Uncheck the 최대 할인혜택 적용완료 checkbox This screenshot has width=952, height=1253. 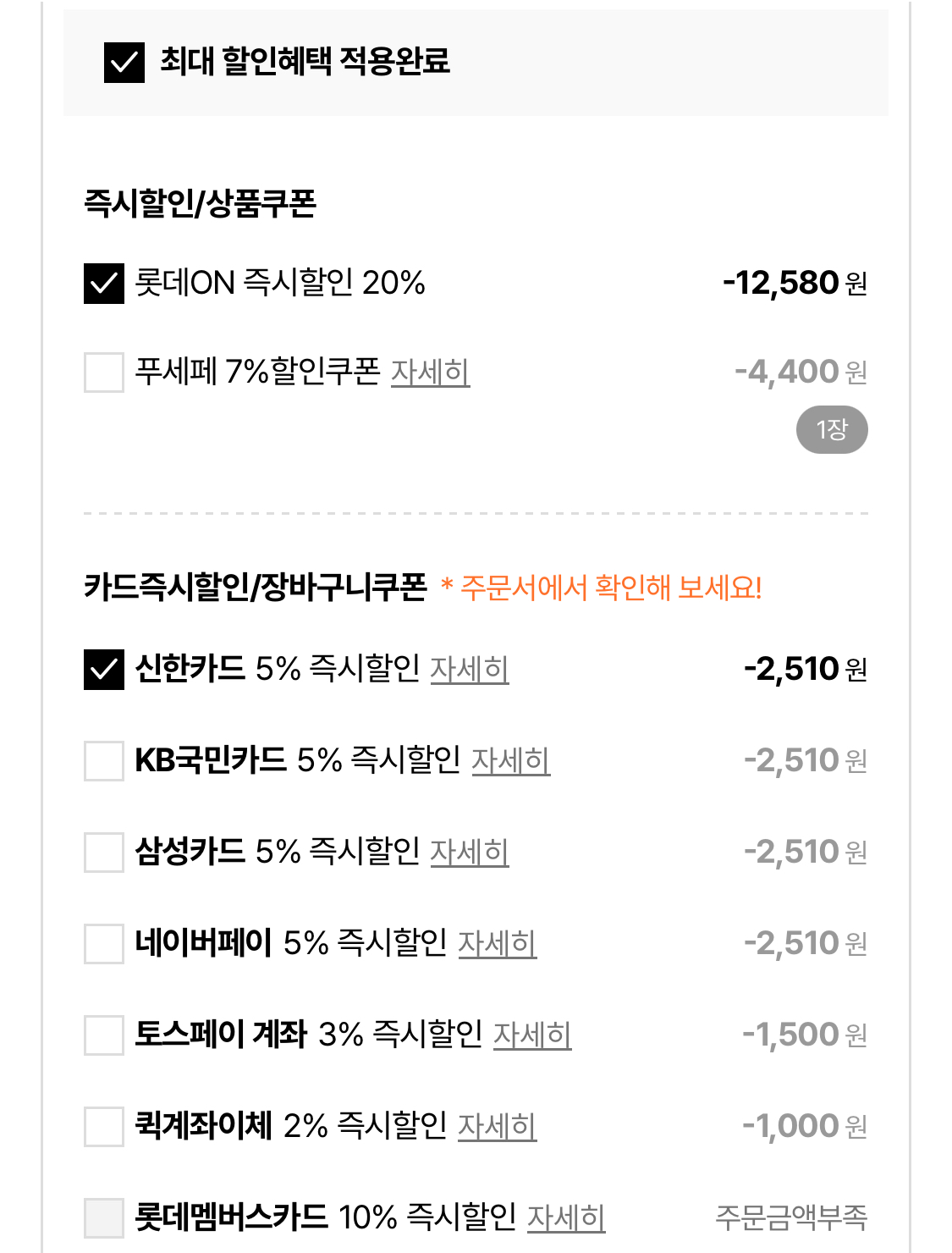click(x=124, y=63)
